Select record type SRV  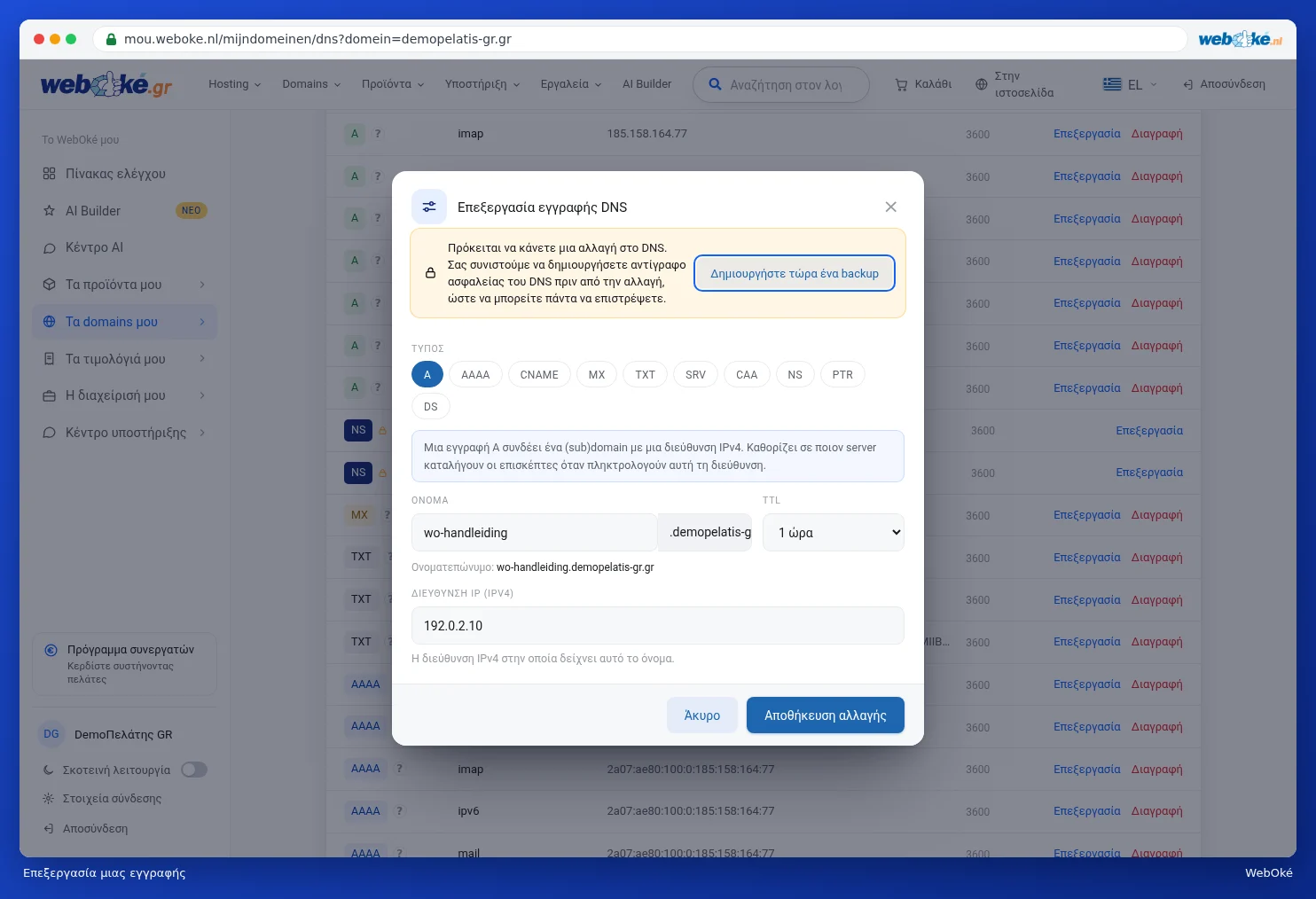pos(695,375)
